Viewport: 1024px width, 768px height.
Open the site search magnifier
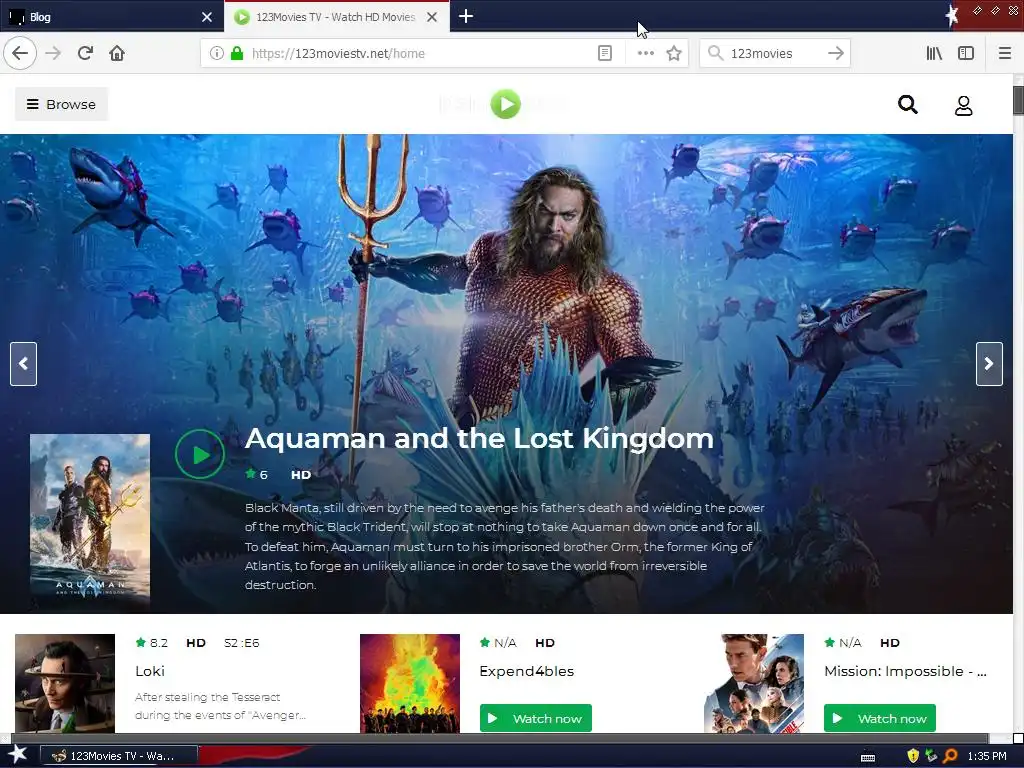[x=908, y=104]
